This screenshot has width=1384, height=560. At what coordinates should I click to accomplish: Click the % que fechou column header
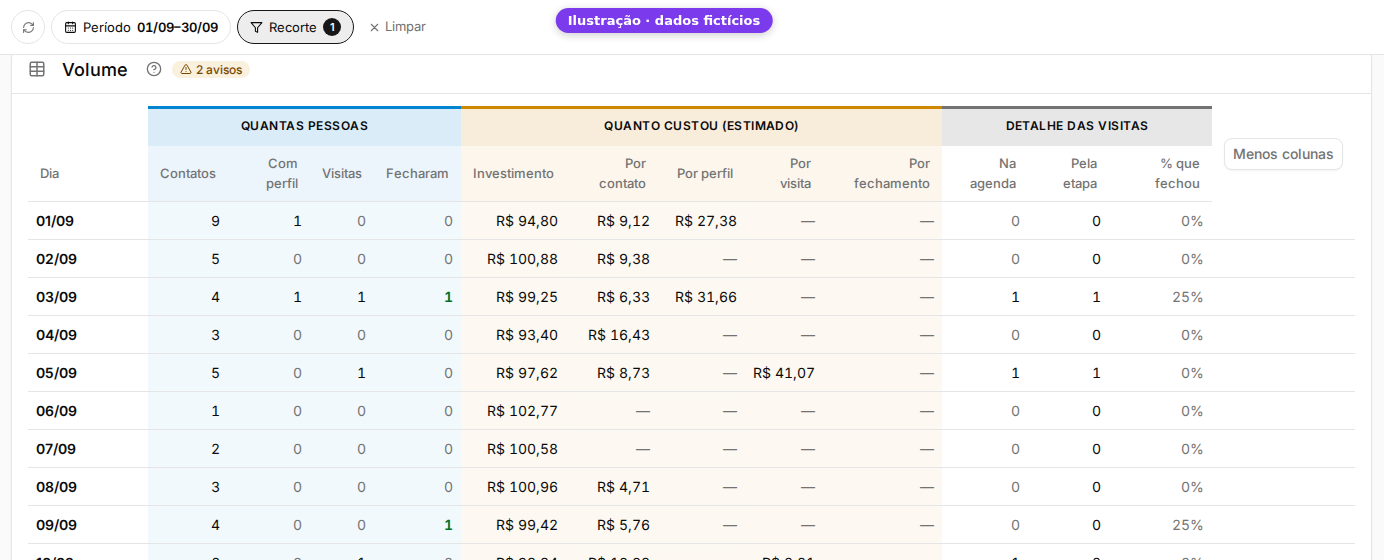[x=1177, y=173]
